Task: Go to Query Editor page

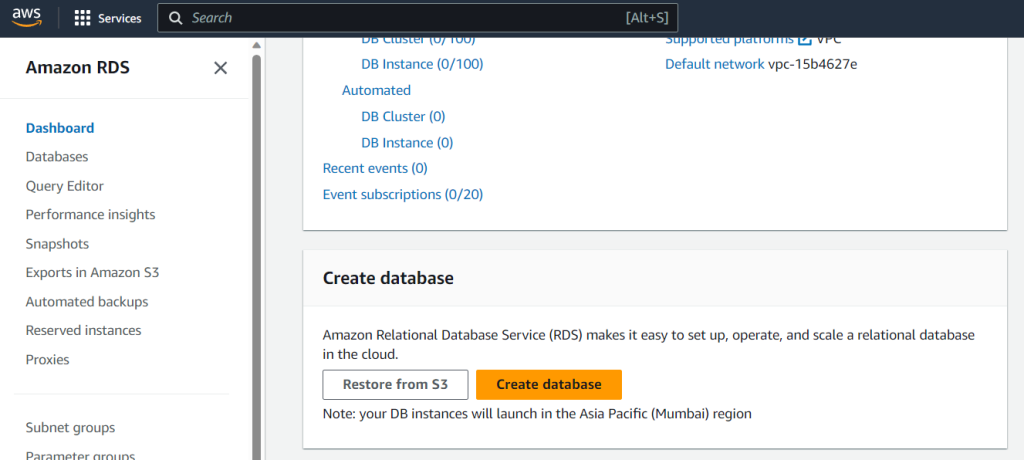Action: coord(65,186)
